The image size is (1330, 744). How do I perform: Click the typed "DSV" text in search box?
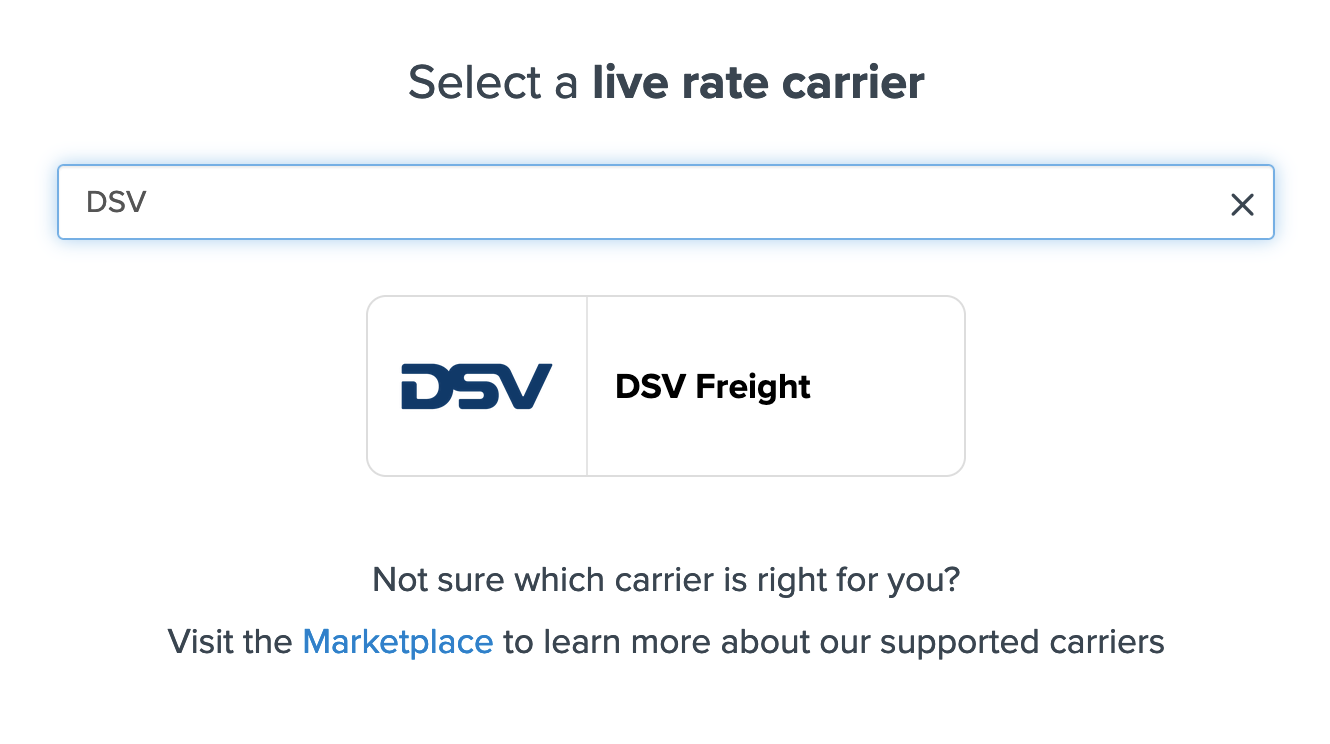117,202
